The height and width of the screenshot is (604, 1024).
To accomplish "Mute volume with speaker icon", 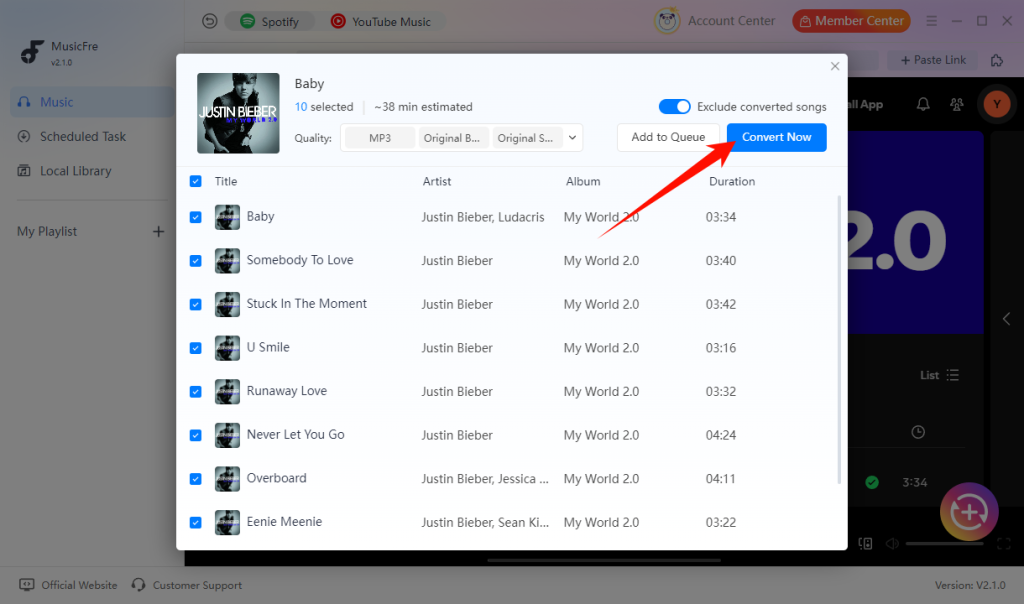I will click(x=892, y=543).
